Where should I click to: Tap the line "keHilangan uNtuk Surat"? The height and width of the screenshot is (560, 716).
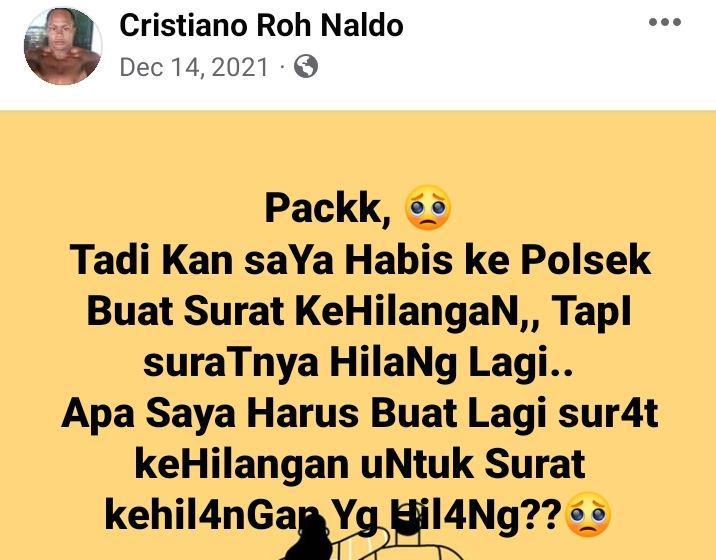pos(360,465)
